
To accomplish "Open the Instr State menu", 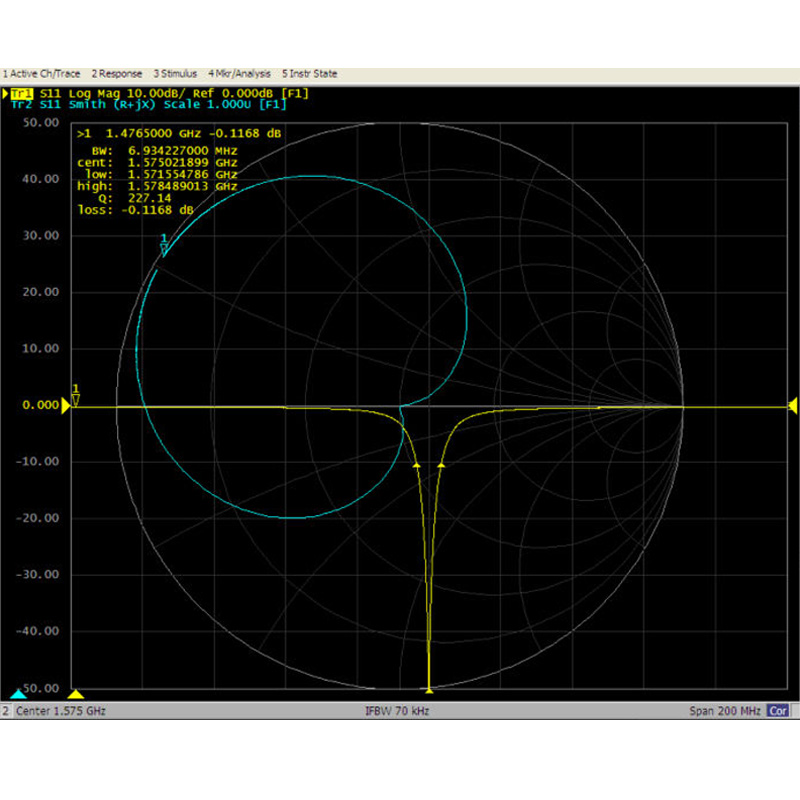I will coord(309,74).
